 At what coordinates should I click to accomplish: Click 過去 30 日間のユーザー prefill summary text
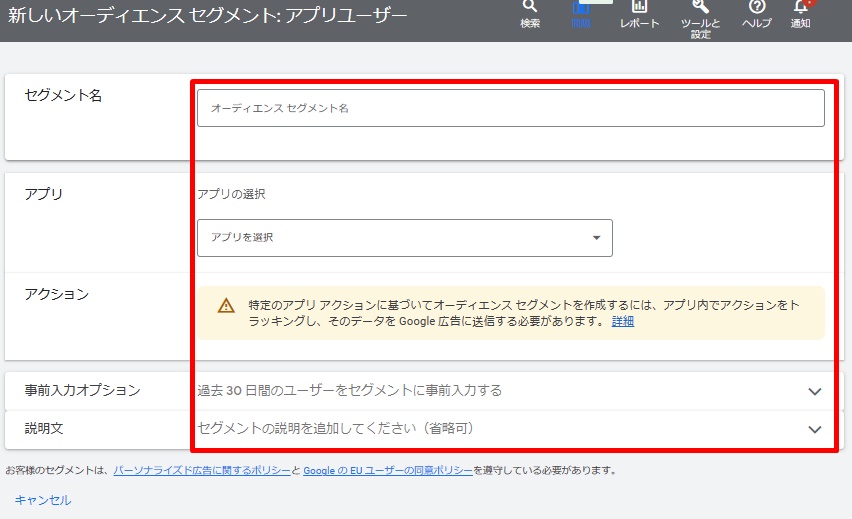pyautogui.click(x=349, y=390)
